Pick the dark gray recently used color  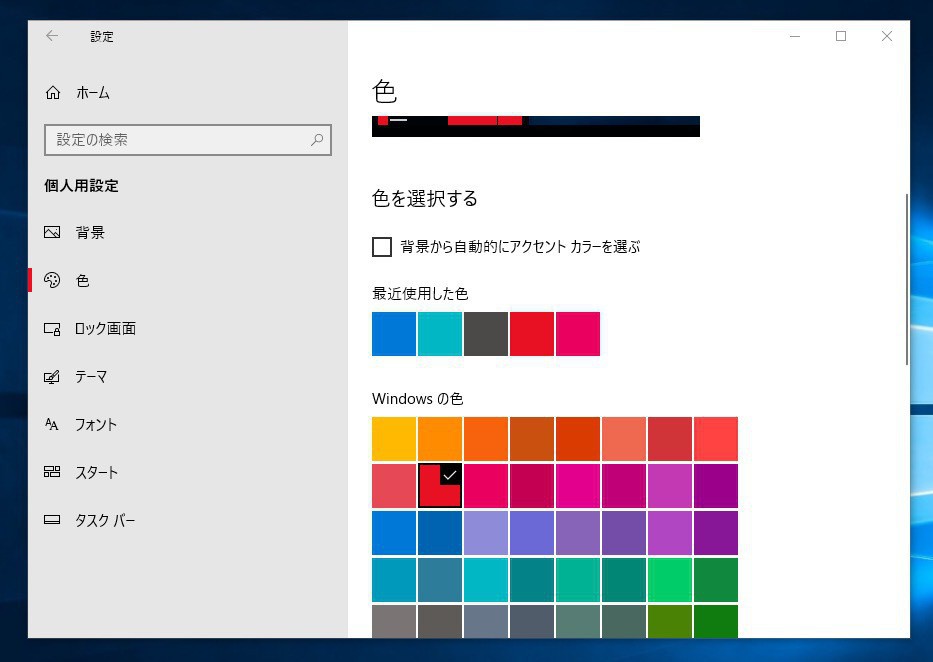[485, 334]
